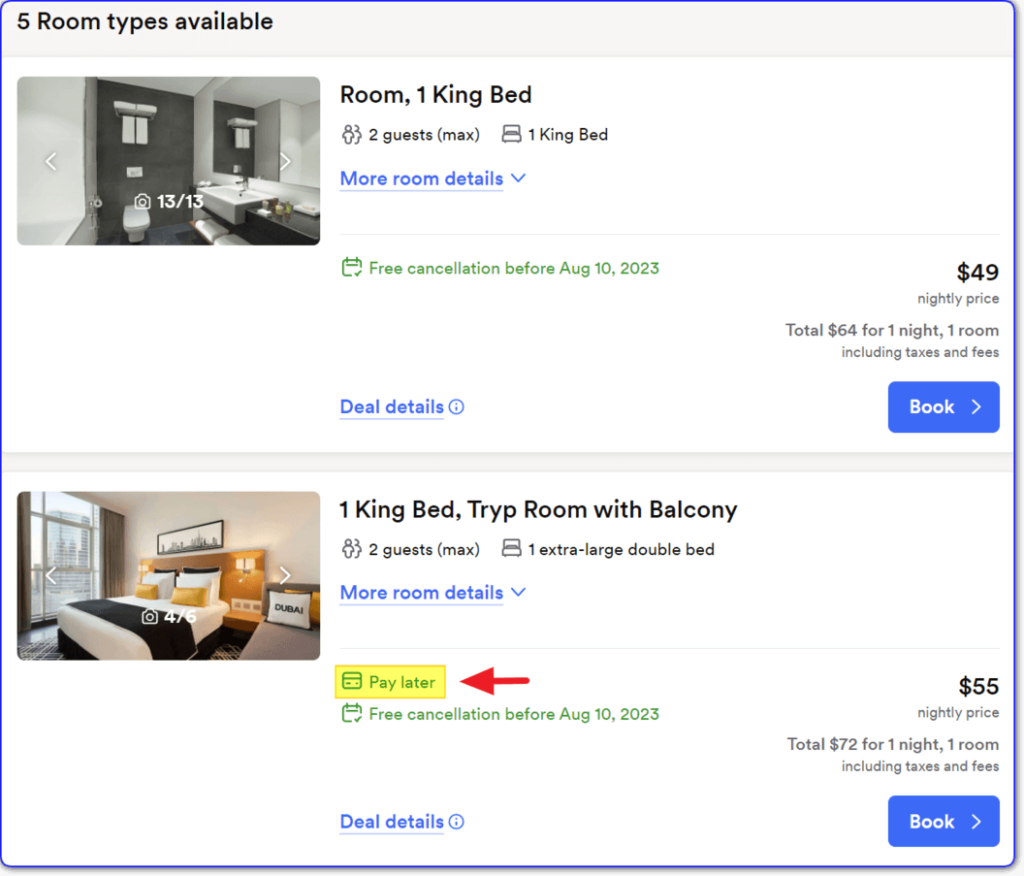Click the next arrow on Tryp Room photo carousel
The width and height of the screenshot is (1024, 876).
click(x=286, y=575)
